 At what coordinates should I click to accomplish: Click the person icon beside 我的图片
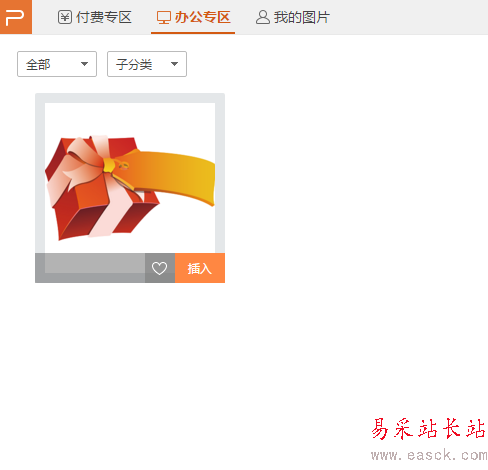(263, 17)
